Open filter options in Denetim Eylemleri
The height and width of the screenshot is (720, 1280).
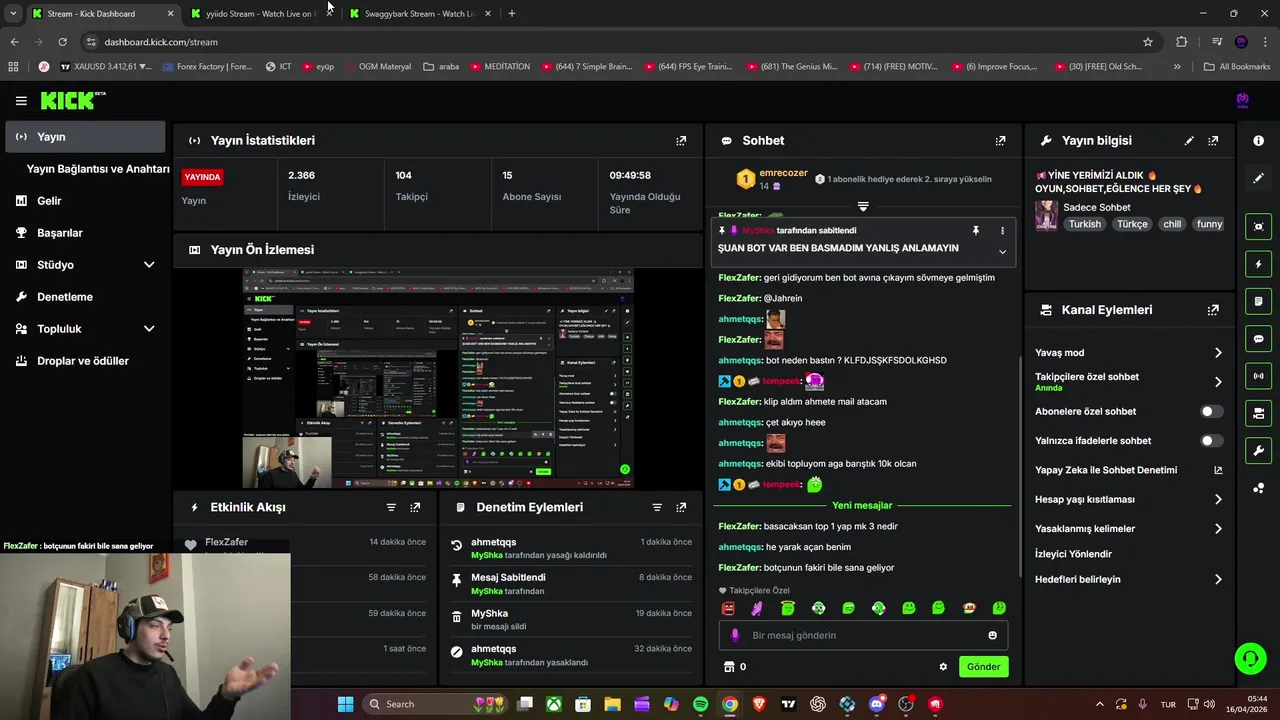click(657, 507)
